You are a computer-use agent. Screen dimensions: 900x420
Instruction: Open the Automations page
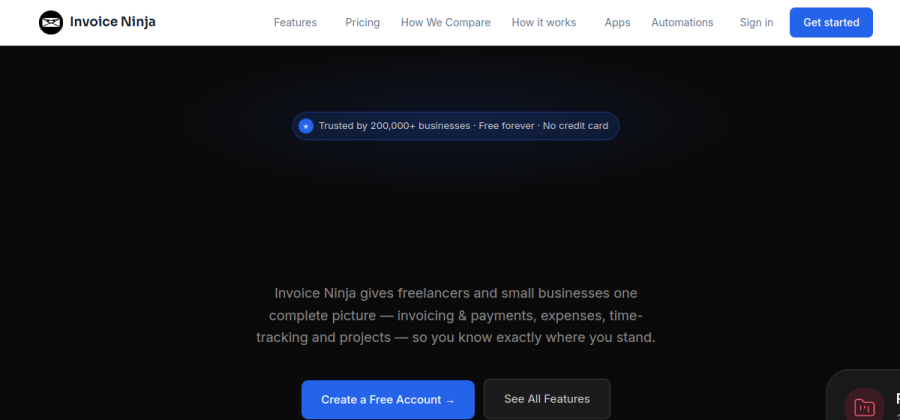682,22
